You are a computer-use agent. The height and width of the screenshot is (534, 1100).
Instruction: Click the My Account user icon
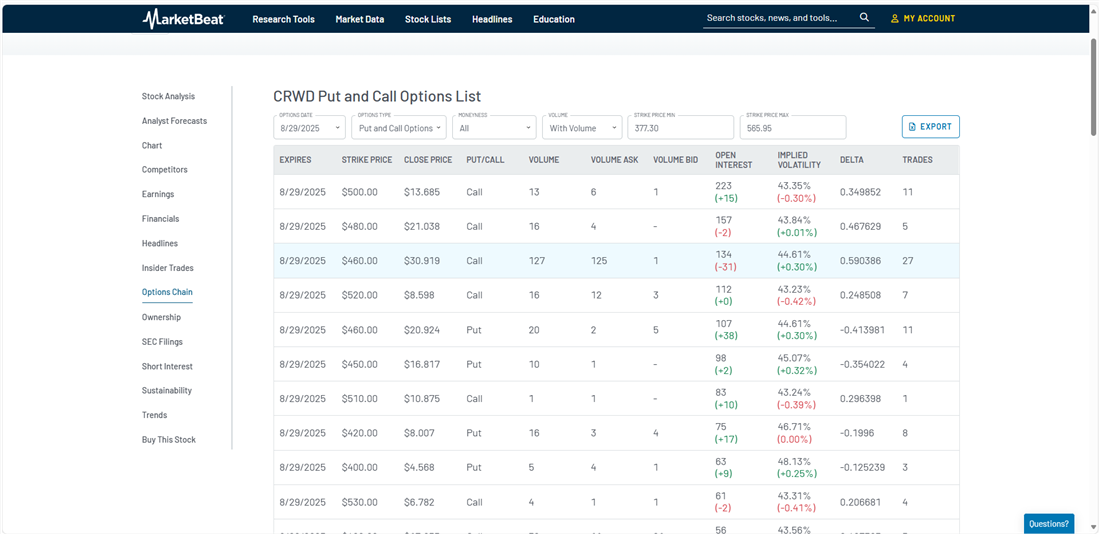pyautogui.click(x=895, y=19)
